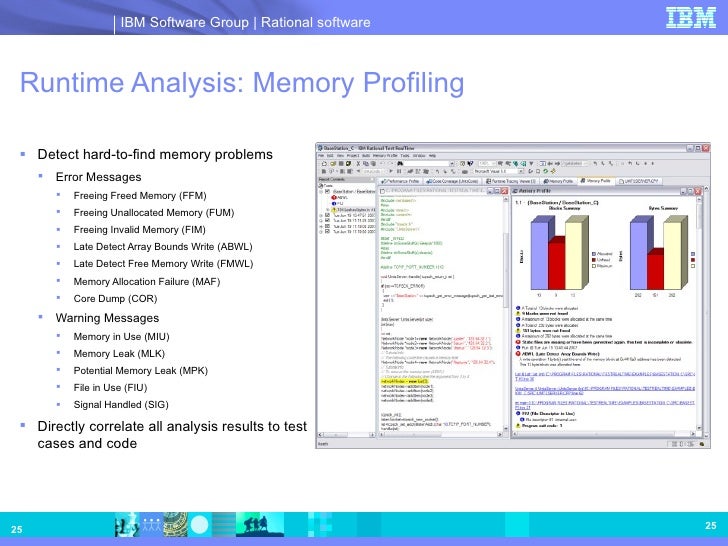The height and width of the screenshot is (546, 728).
Task: Click the red Unfreed legend swatch
Action: (594, 260)
